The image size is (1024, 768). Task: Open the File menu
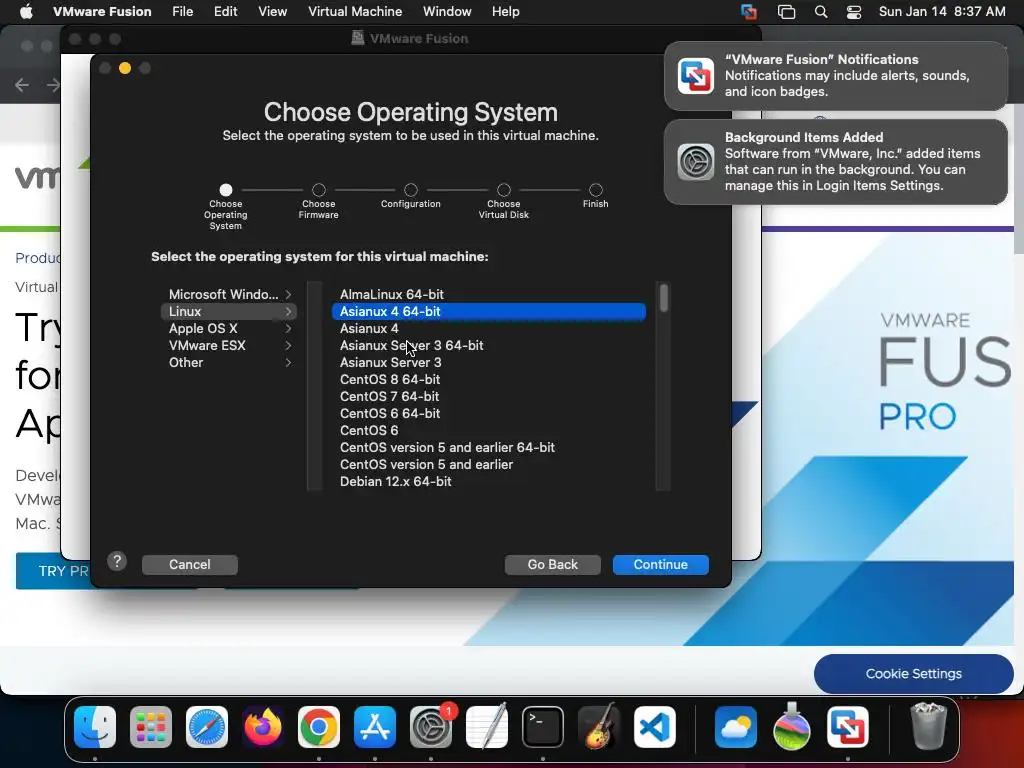(183, 12)
